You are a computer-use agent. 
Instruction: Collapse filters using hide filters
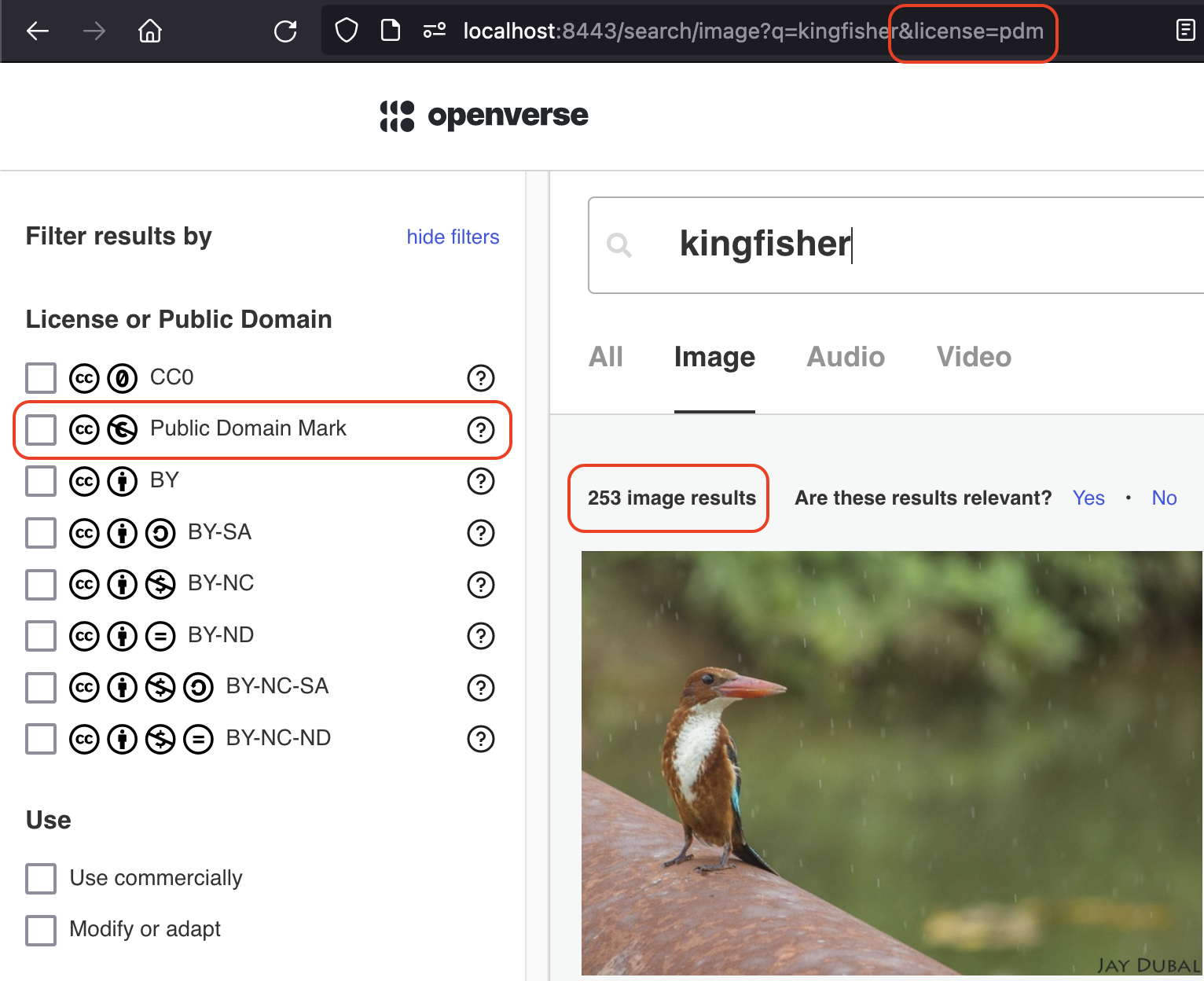(453, 237)
